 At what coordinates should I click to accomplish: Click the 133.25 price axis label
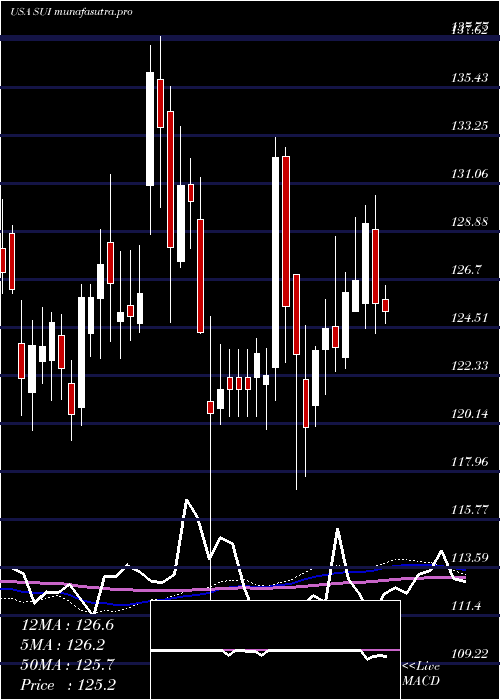pos(469,126)
